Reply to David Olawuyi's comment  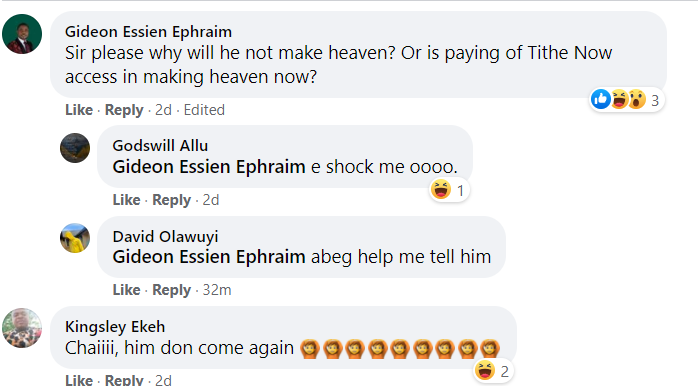(171, 290)
